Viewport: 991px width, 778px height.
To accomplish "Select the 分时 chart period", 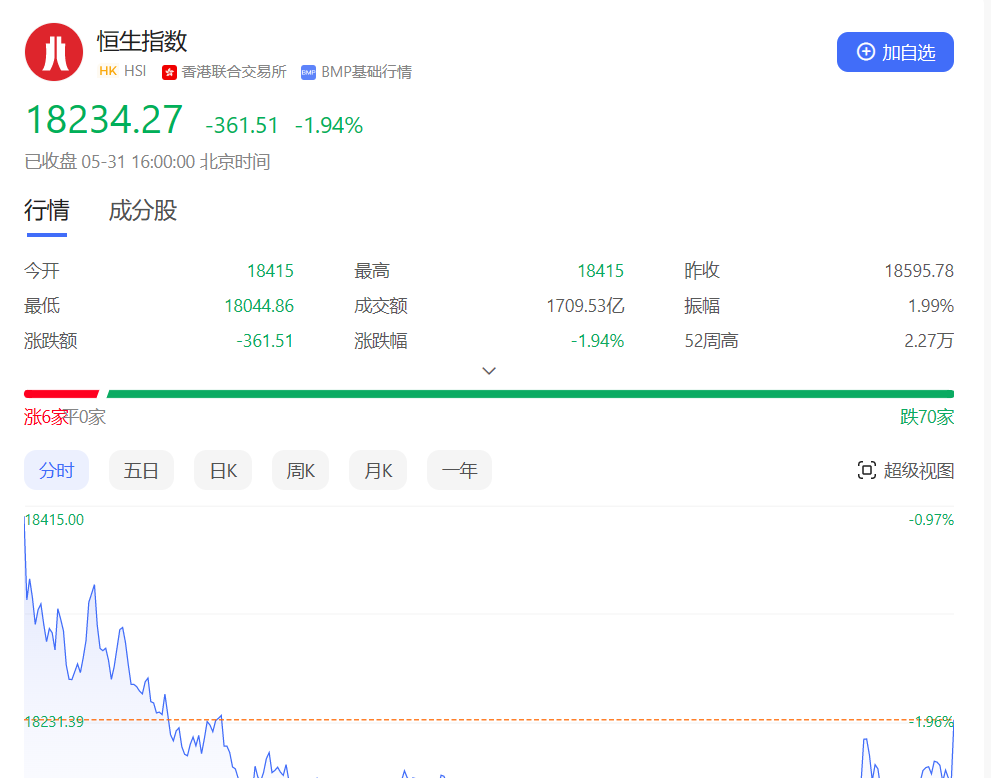I will click(56, 470).
